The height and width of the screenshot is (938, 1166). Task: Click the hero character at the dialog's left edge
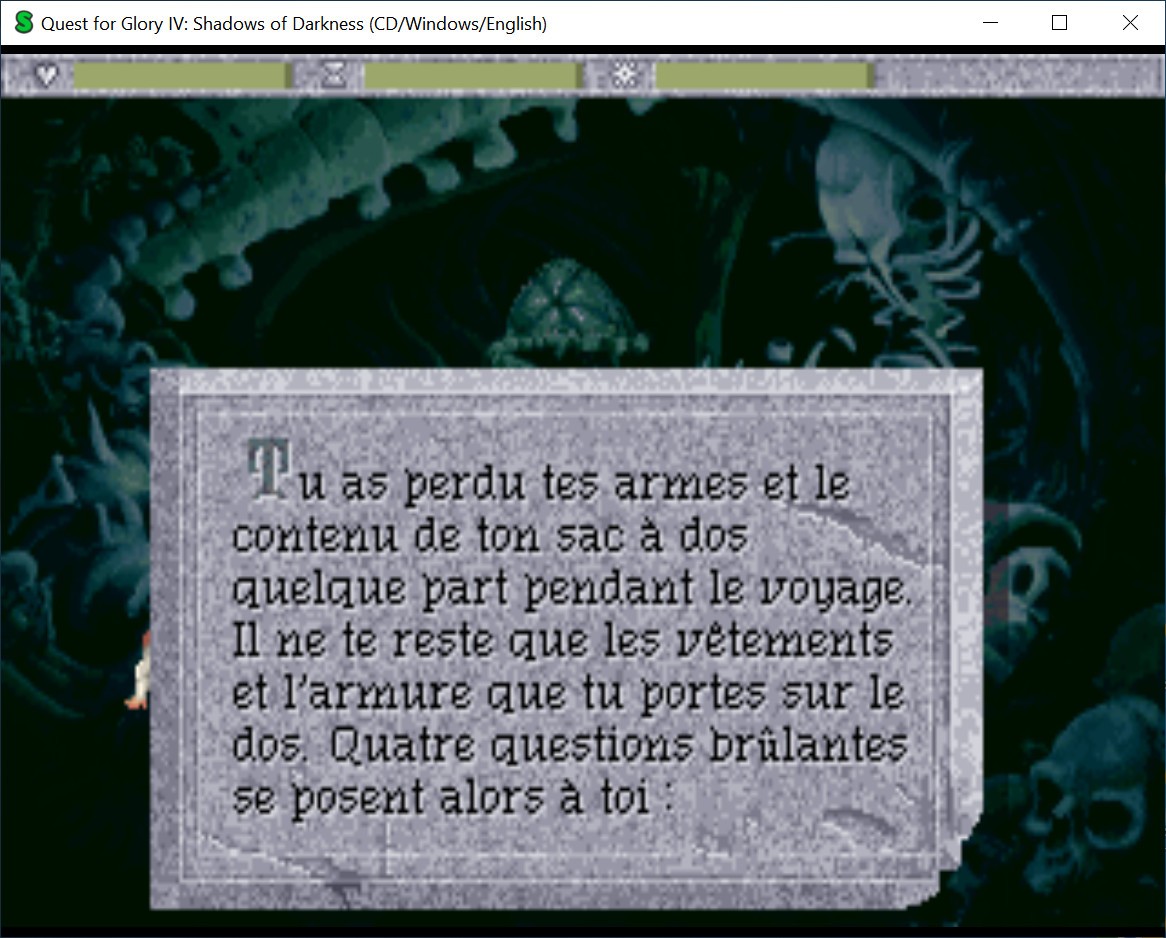pos(139,671)
